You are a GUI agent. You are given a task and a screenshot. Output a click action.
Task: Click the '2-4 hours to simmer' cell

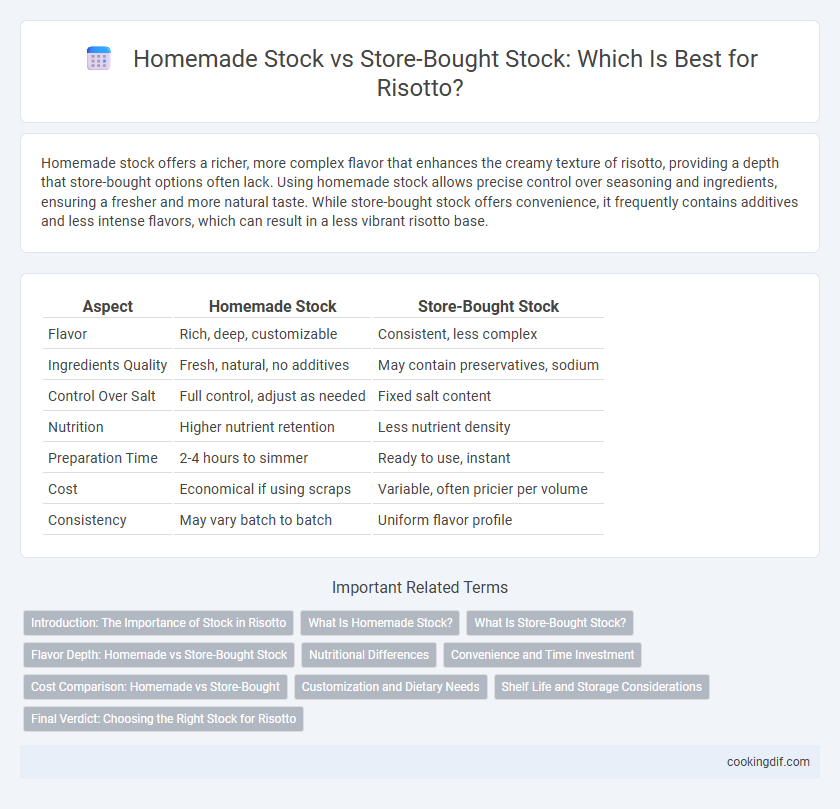[x=244, y=458]
